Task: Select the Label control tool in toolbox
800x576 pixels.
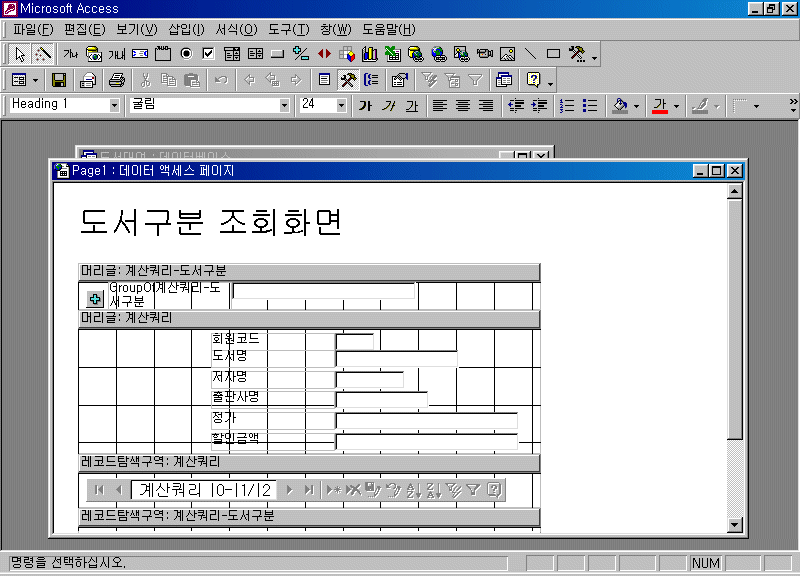Action: 70,54
